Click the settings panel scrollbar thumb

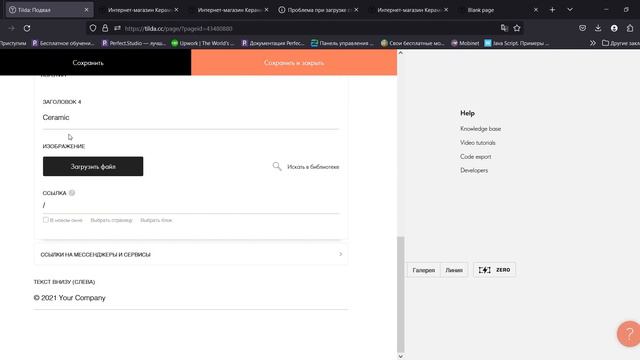(x=400, y=294)
